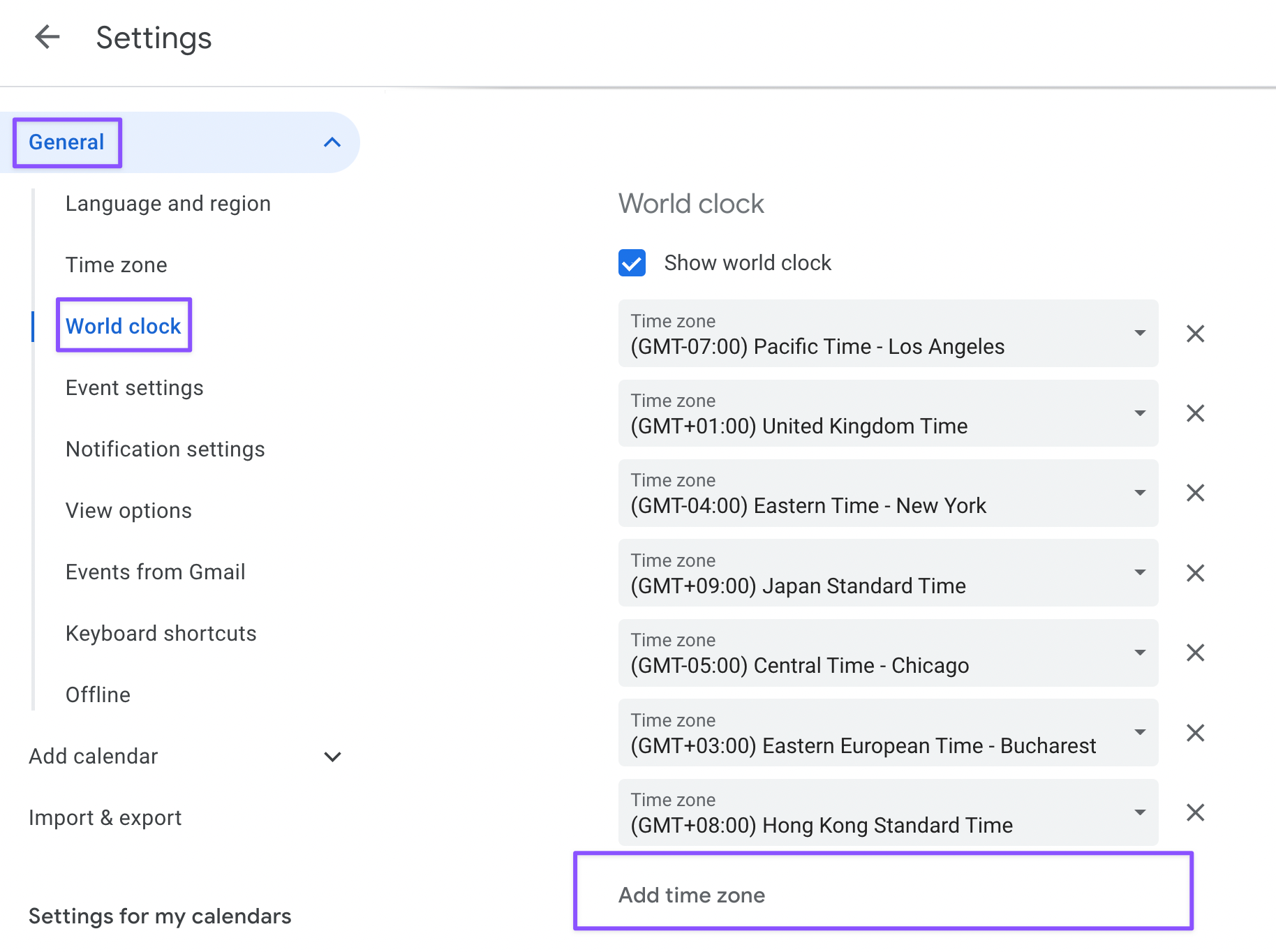Open the Pacific Time - Los Angeles dropdown
Image resolution: width=1276 pixels, height=952 pixels.
click(888, 334)
